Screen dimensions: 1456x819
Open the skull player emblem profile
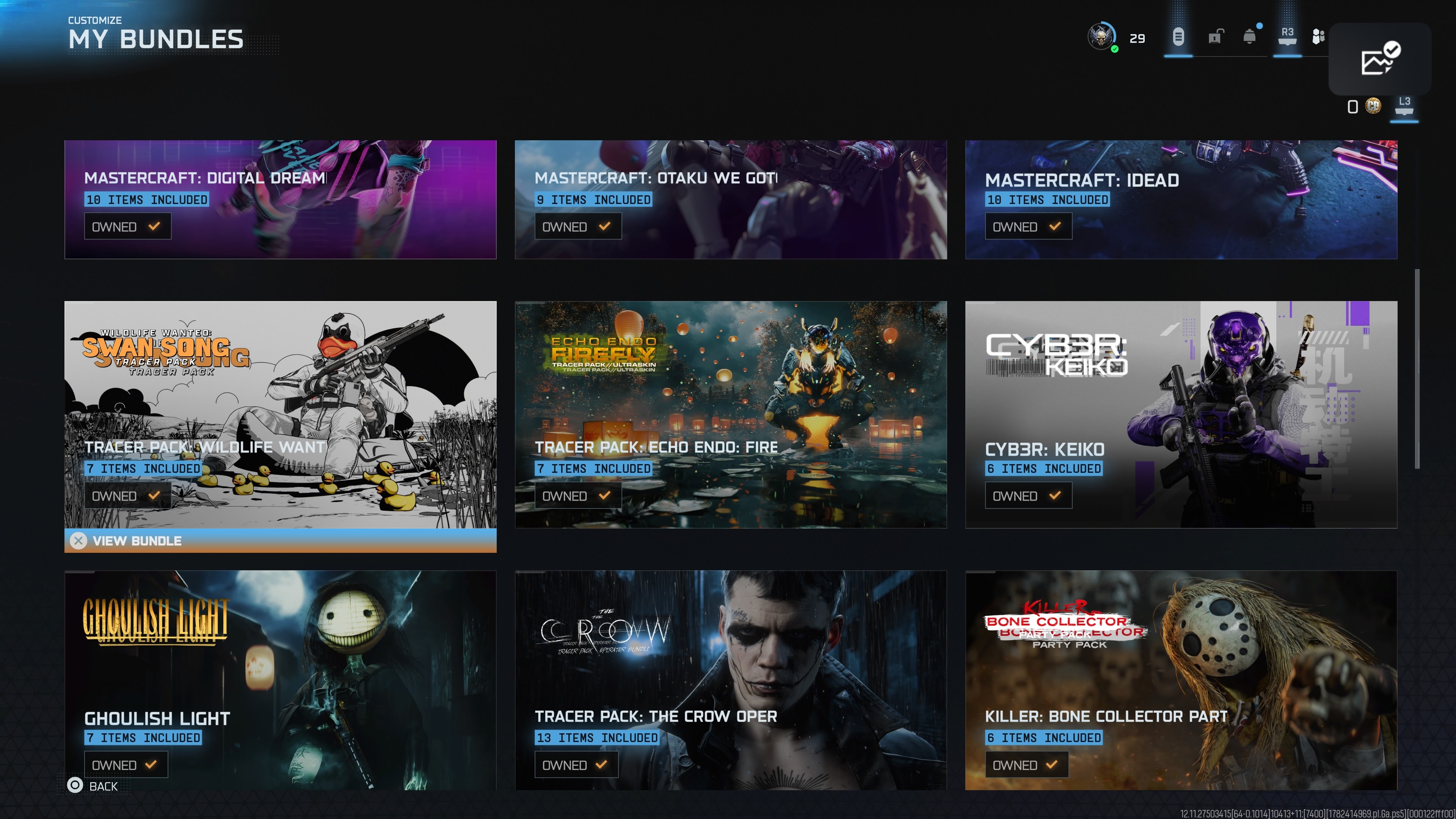(x=1101, y=37)
